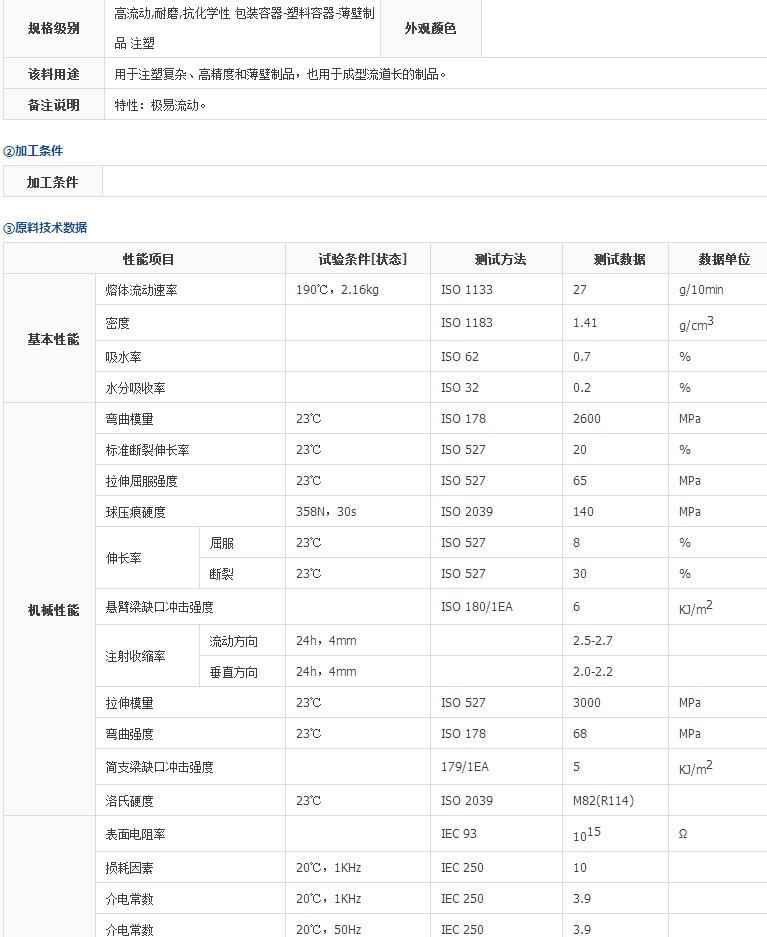Select the value M82(R114)

click(x=603, y=801)
